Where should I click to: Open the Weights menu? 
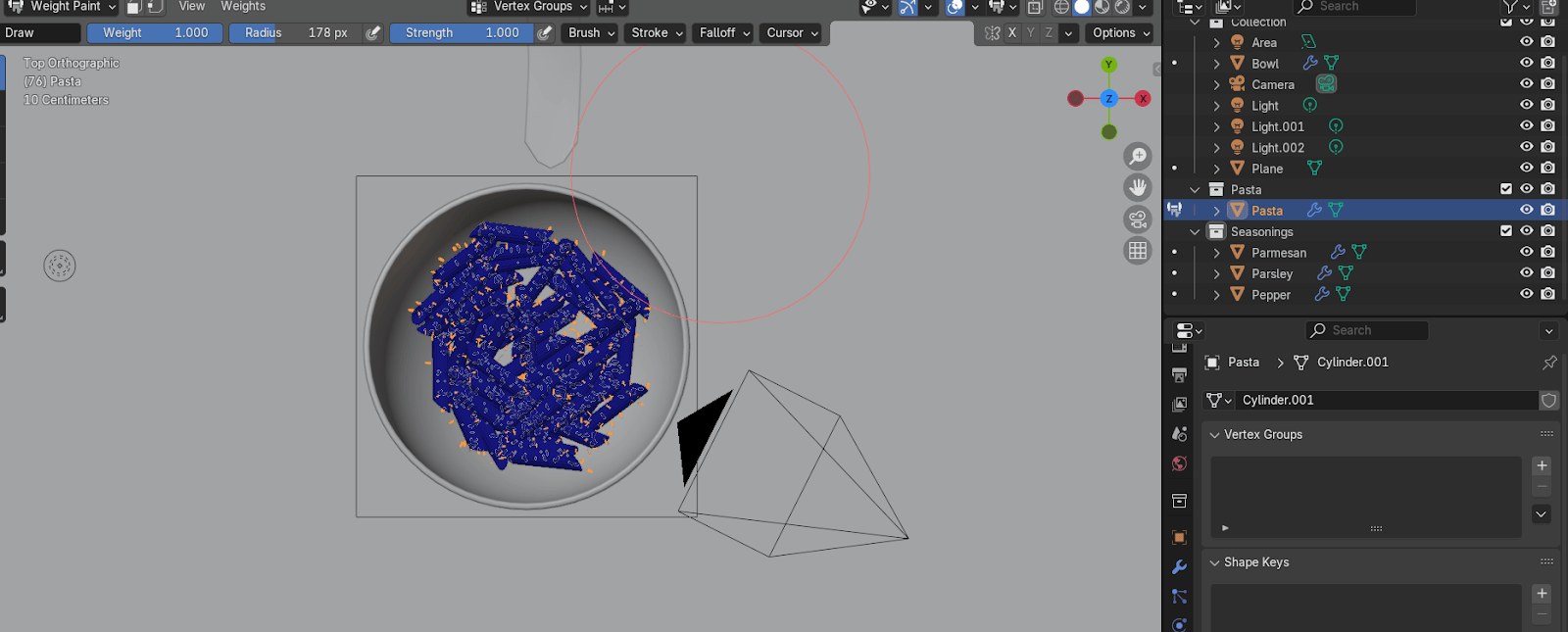click(x=243, y=7)
